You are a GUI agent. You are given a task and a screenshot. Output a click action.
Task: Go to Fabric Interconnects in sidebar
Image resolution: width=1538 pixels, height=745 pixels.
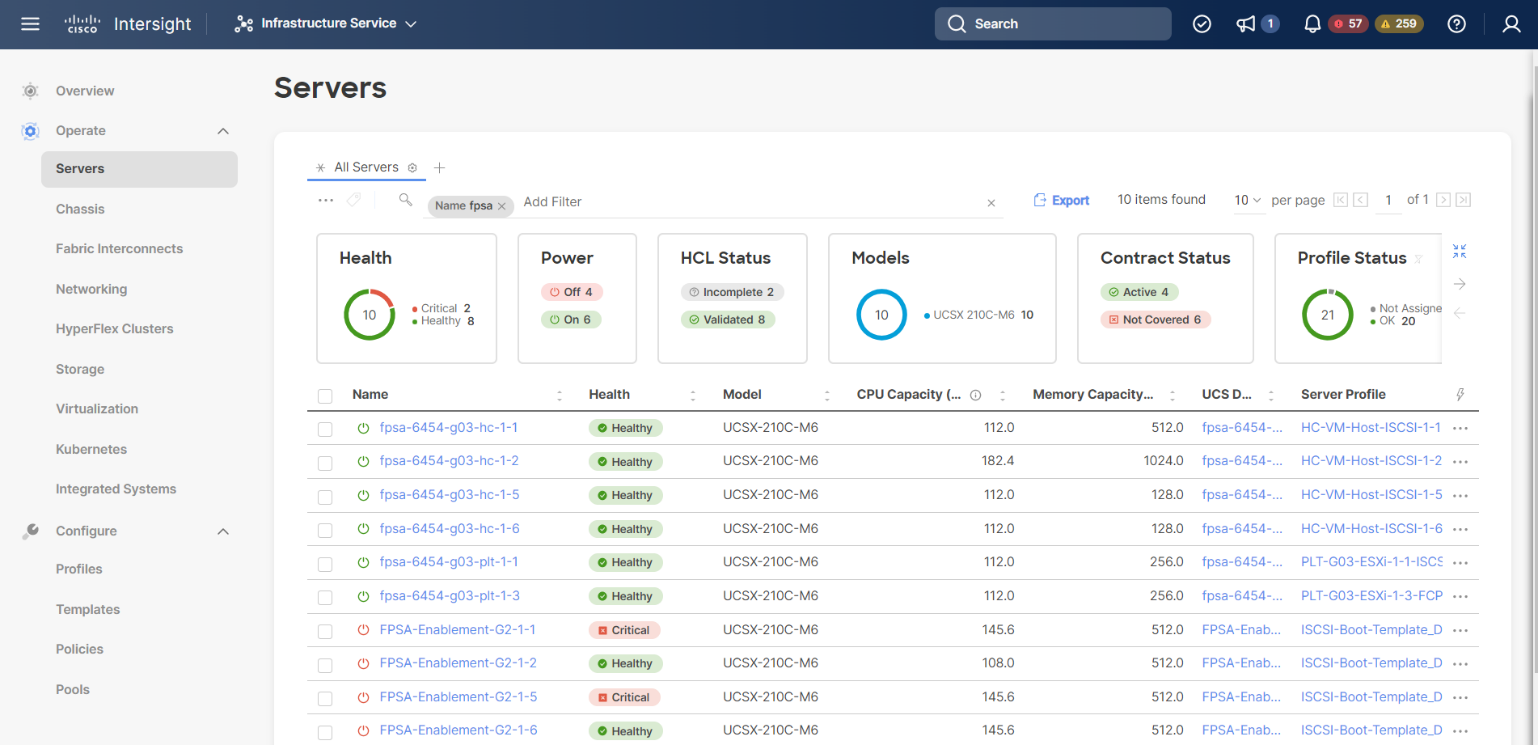pyautogui.click(x=119, y=249)
